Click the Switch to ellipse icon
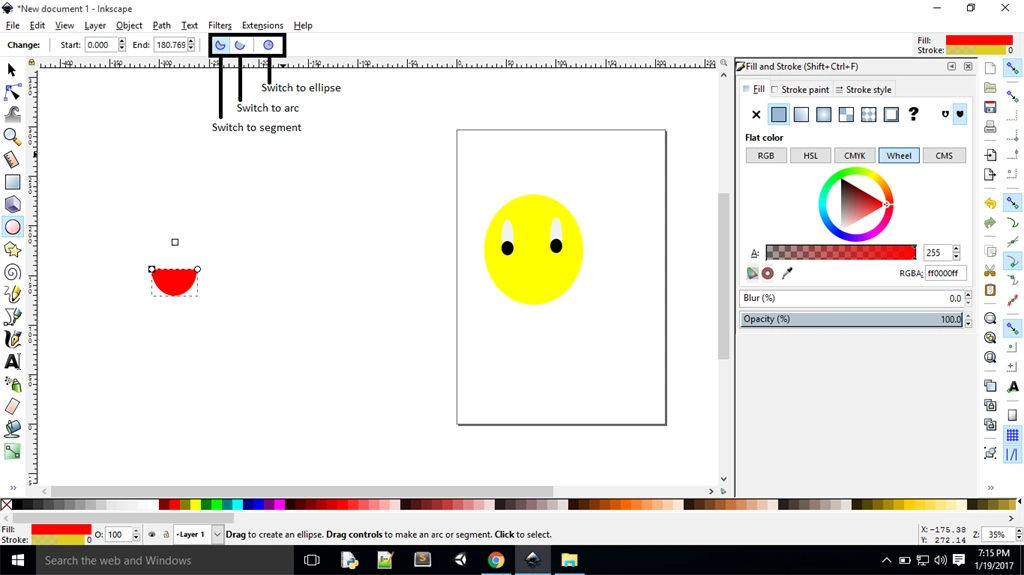Image resolution: width=1024 pixels, height=575 pixels. (x=268, y=45)
